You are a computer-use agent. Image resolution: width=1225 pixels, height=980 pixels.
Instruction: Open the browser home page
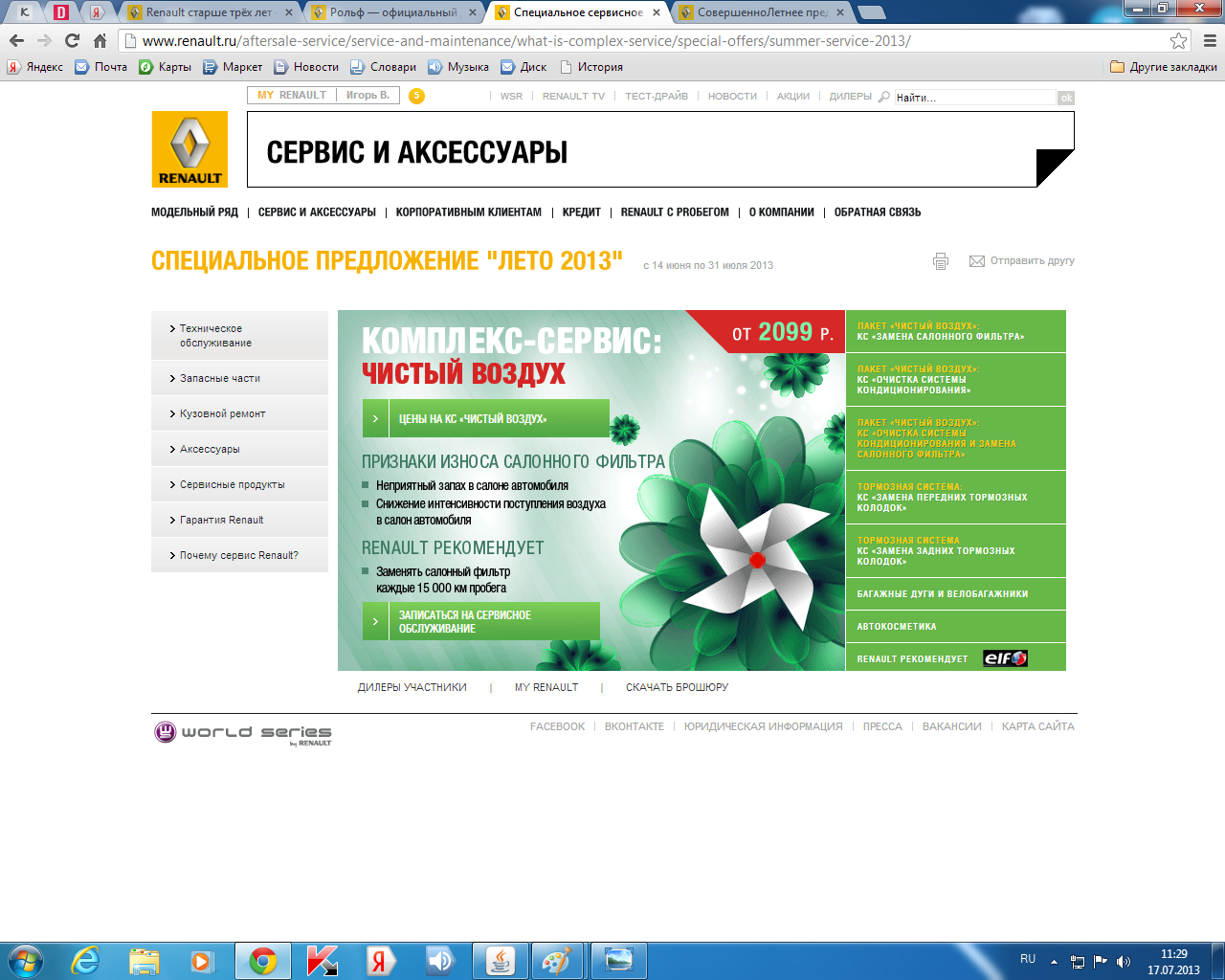pyautogui.click(x=100, y=40)
